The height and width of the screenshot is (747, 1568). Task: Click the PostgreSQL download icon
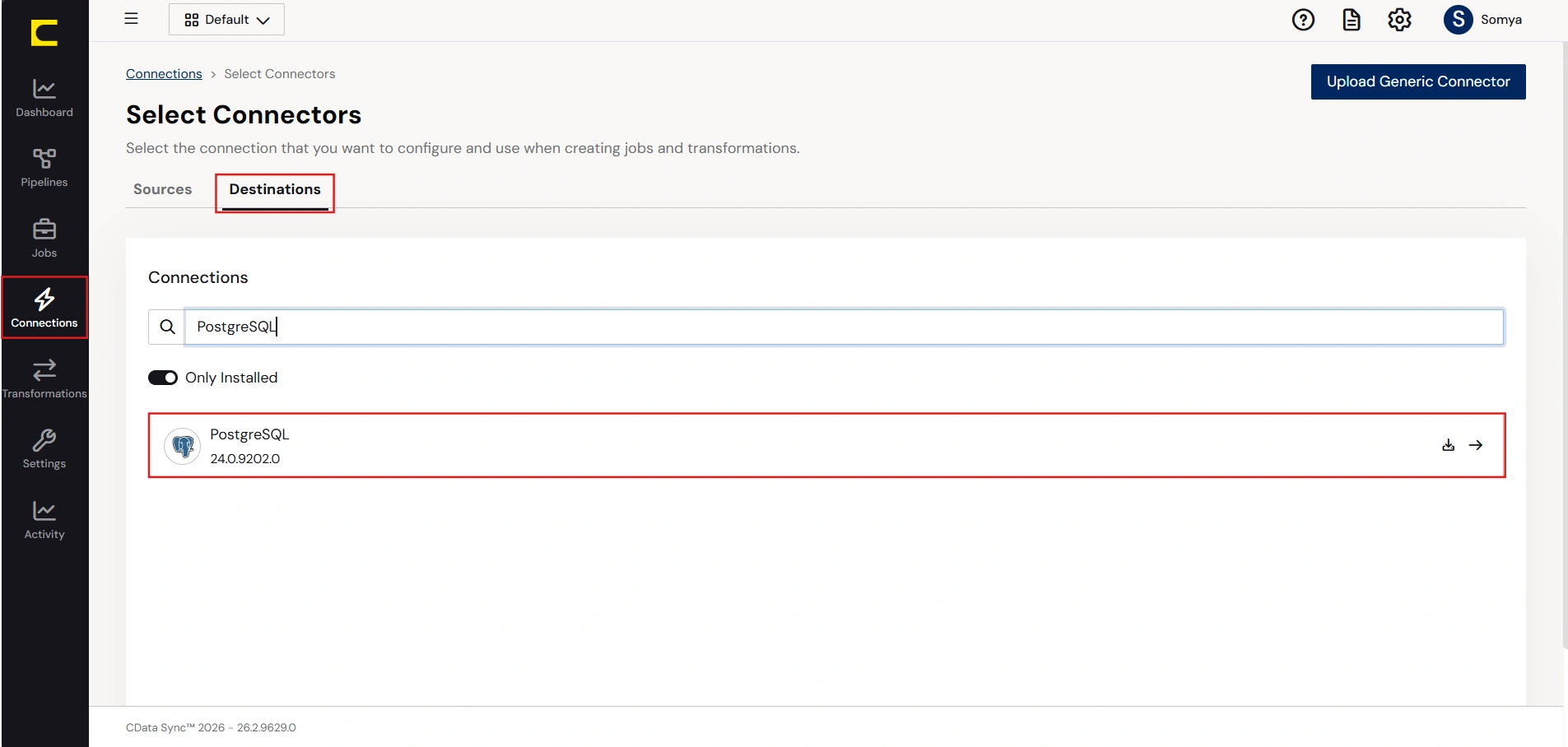click(x=1449, y=445)
